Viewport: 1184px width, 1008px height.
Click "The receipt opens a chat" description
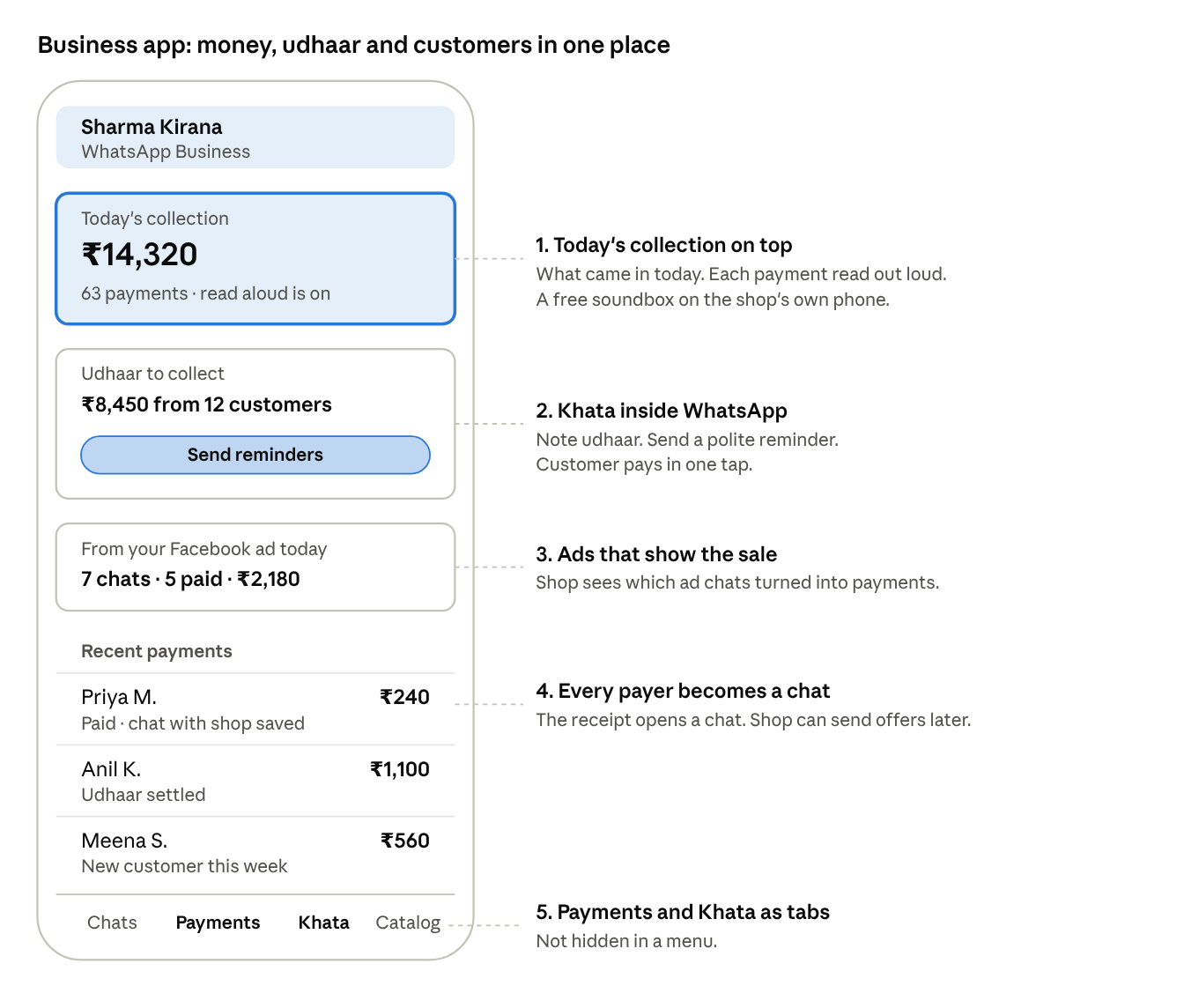[753, 720]
